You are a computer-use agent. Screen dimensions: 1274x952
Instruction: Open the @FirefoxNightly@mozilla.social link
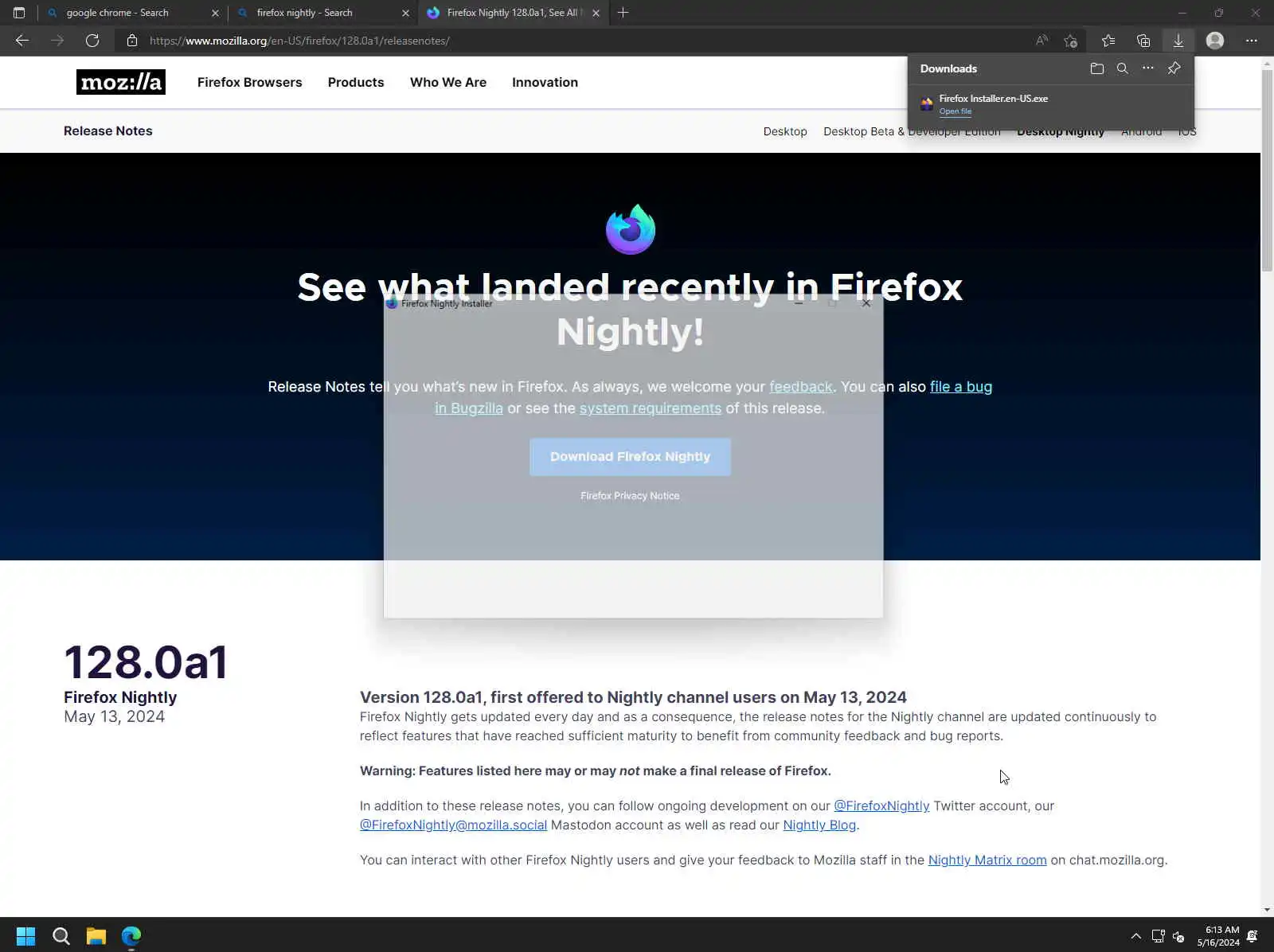point(453,825)
